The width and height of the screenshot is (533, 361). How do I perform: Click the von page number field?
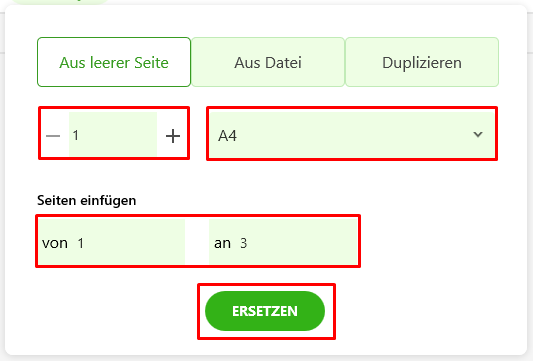111,242
